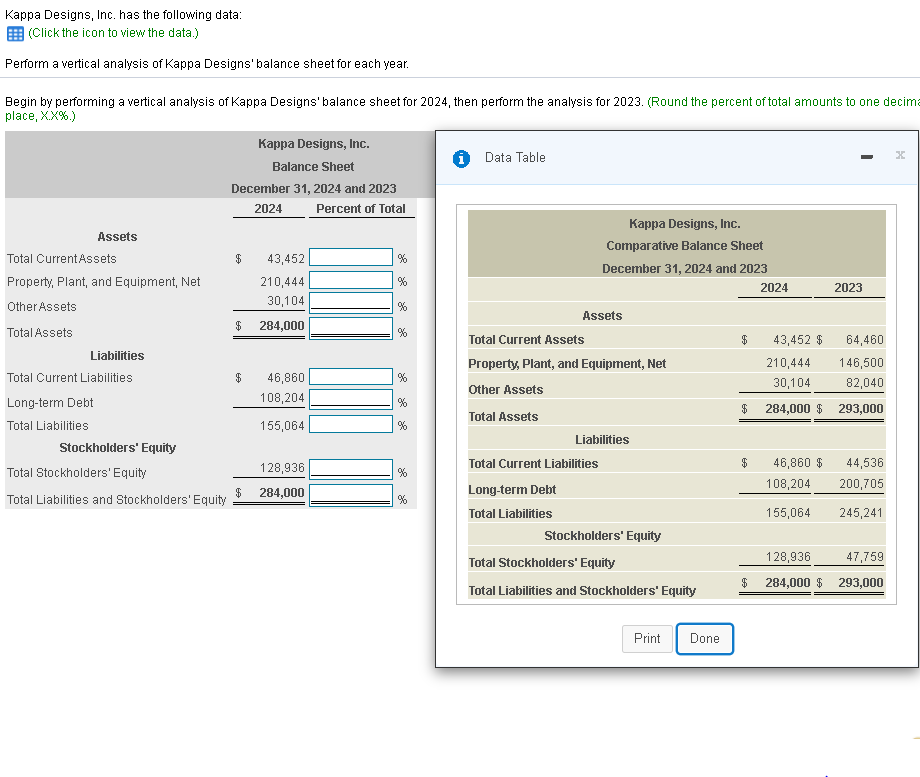Click the 2023 column header in the data table
The width and height of the screenshot is (920, 777).
(x=848, y=288)
